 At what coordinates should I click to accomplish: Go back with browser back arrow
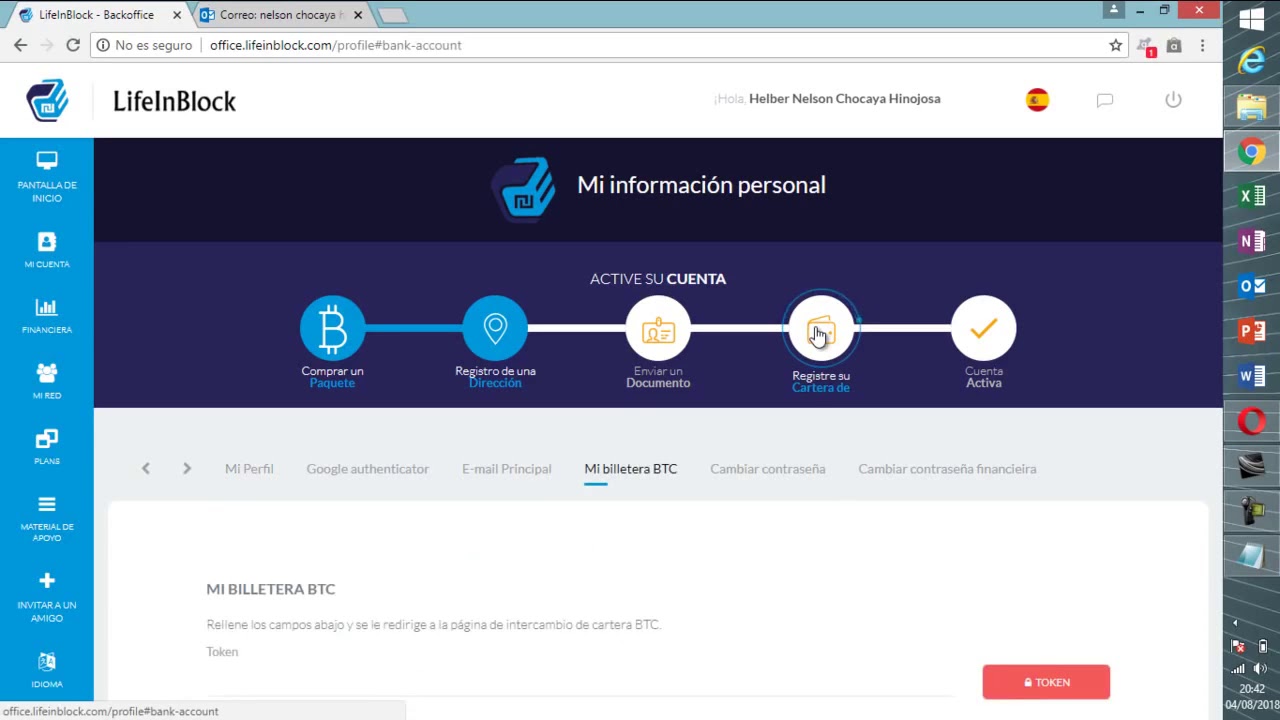click(x=20, y=45)
